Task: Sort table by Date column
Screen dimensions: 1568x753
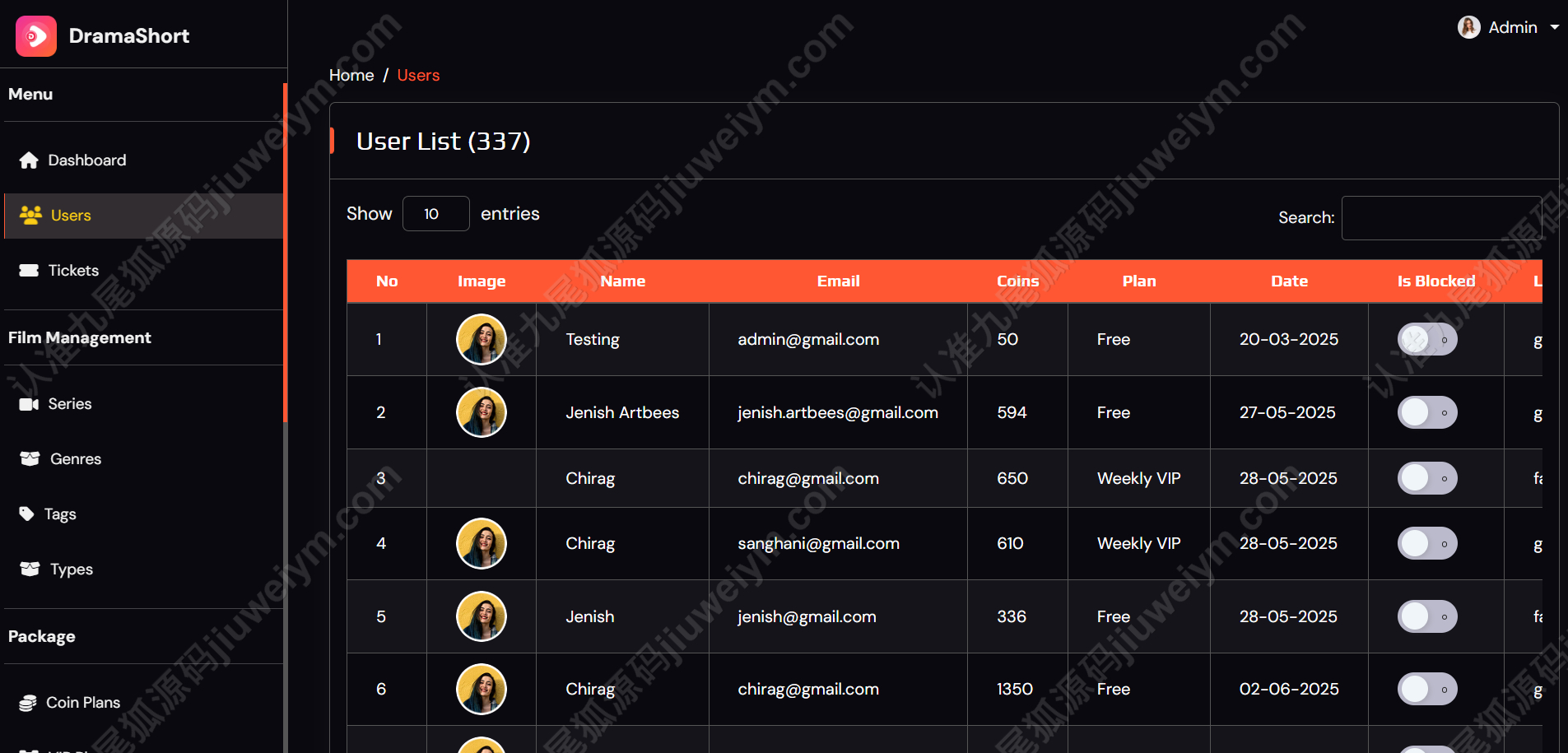Action: (x=1289, y=281)
